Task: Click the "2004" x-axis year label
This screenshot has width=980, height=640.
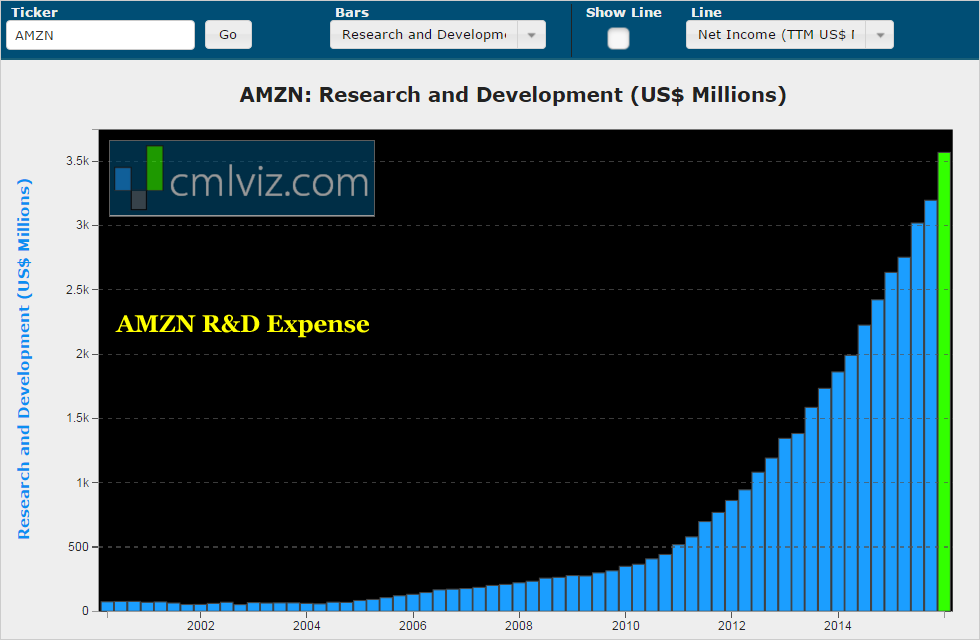Action: click(x=307, y=626)
